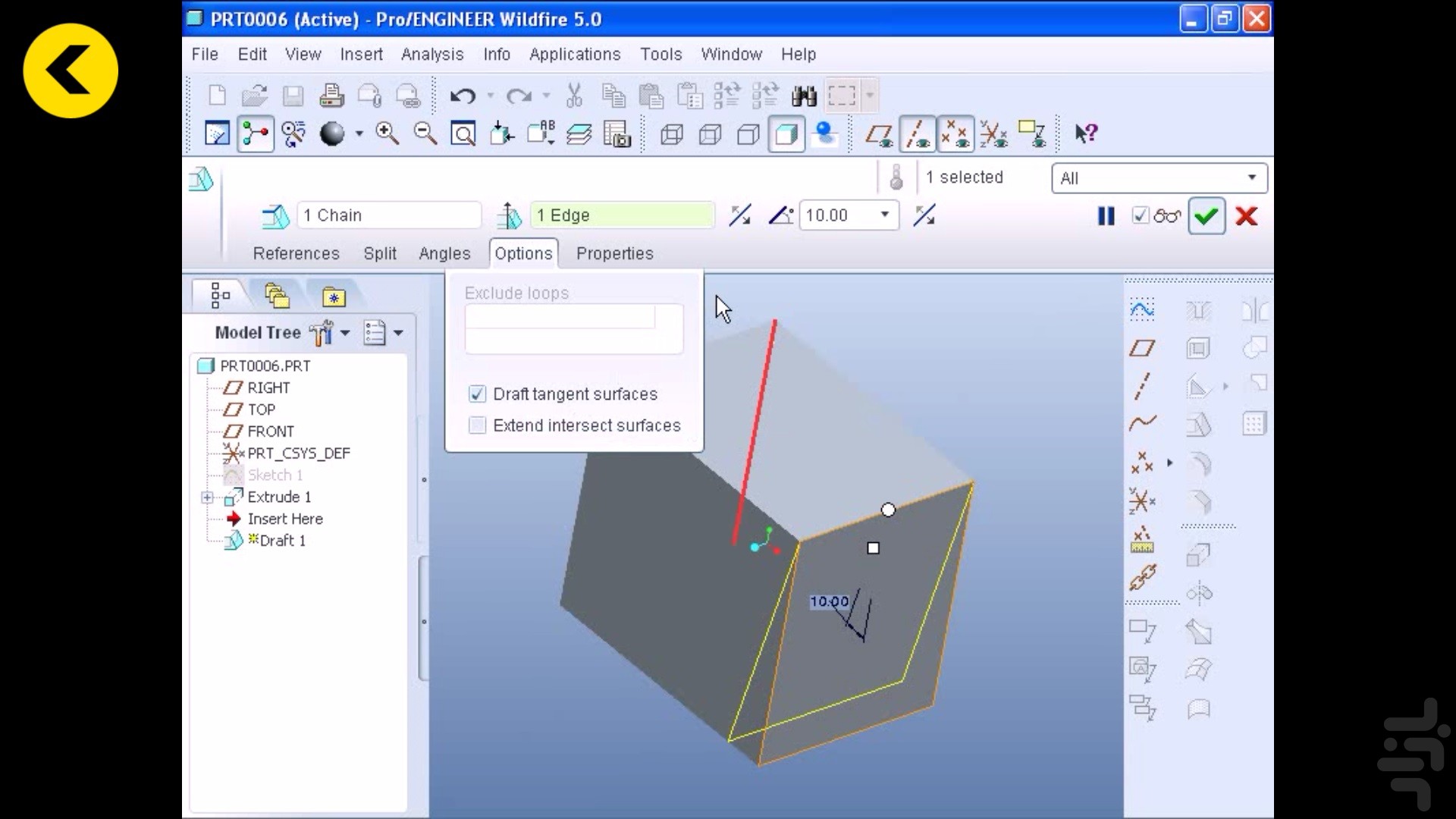Click the Zoom In magnifier icon
1456x819 pixels.
387,134
